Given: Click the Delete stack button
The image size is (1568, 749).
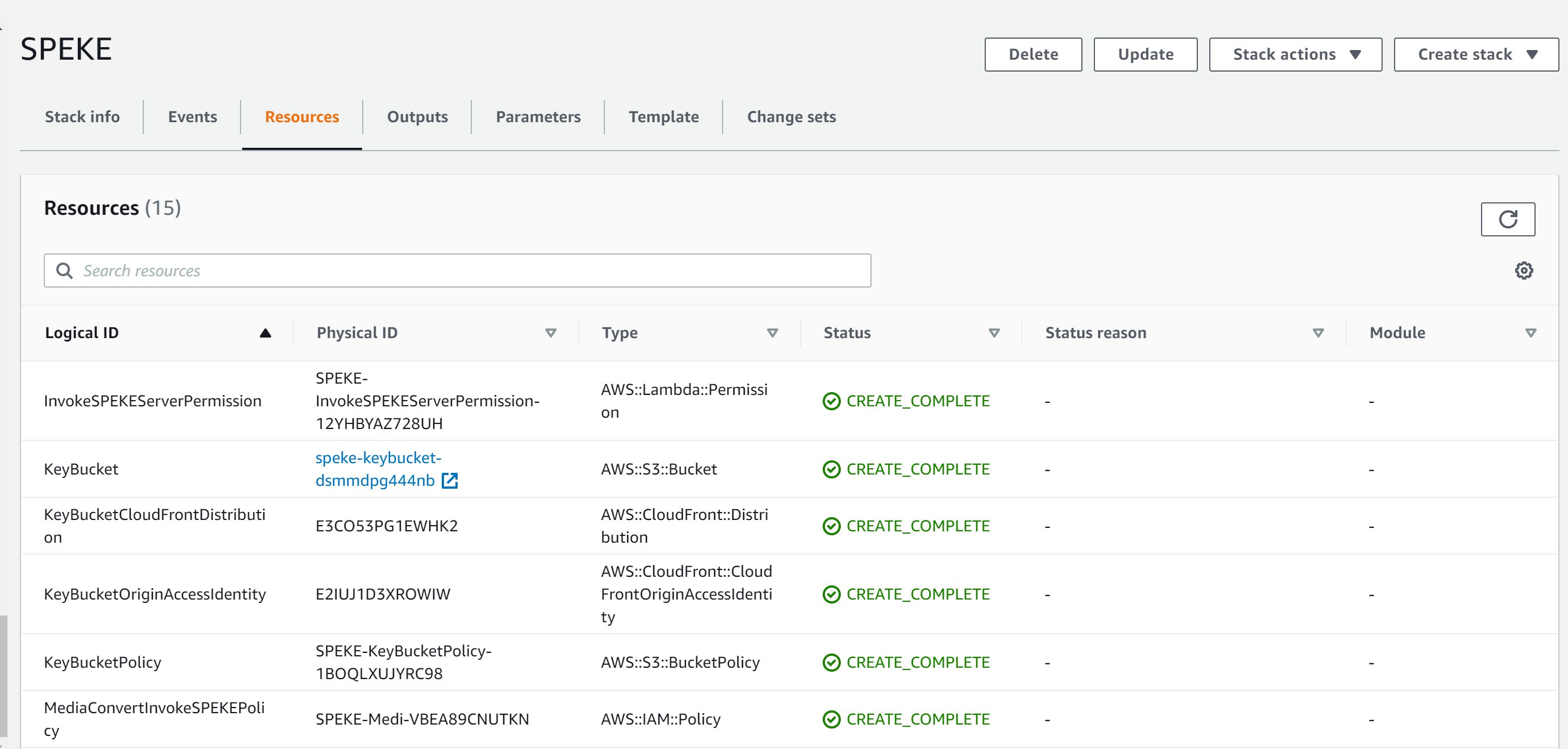Looking at the screenshot, I should [x=1033, y=55].
